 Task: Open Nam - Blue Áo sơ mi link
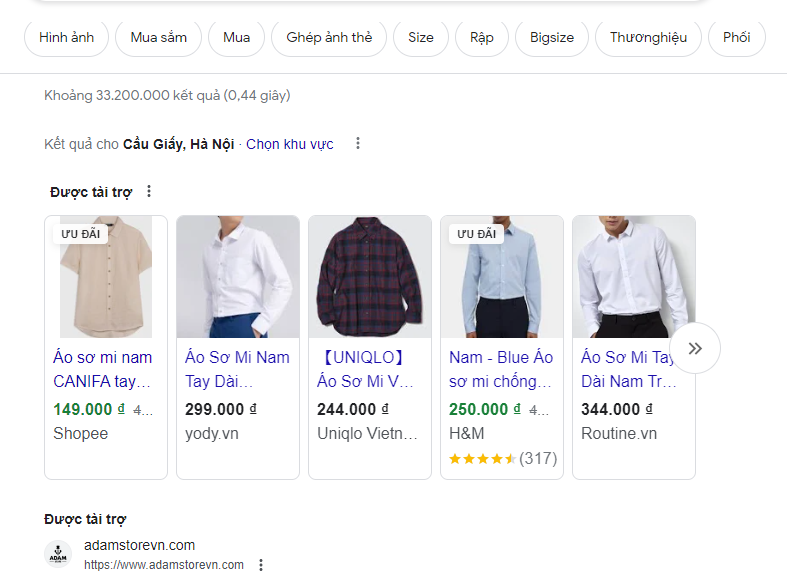pos(501,369)
